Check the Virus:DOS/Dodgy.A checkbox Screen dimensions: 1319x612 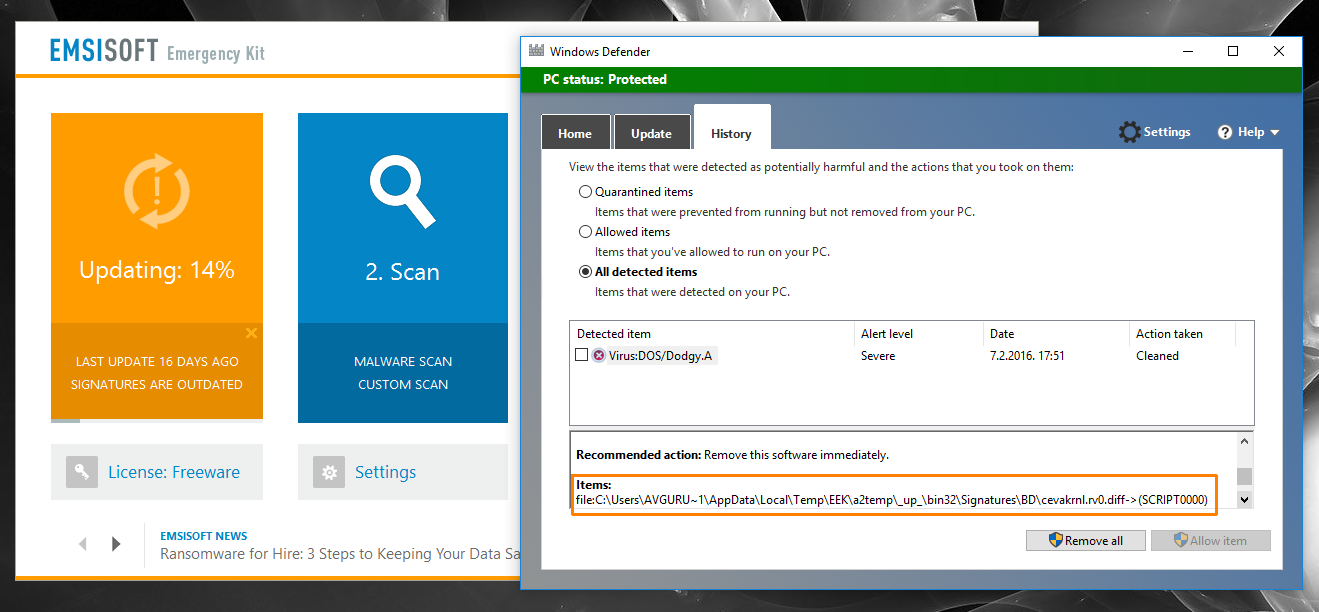point(582,355)
